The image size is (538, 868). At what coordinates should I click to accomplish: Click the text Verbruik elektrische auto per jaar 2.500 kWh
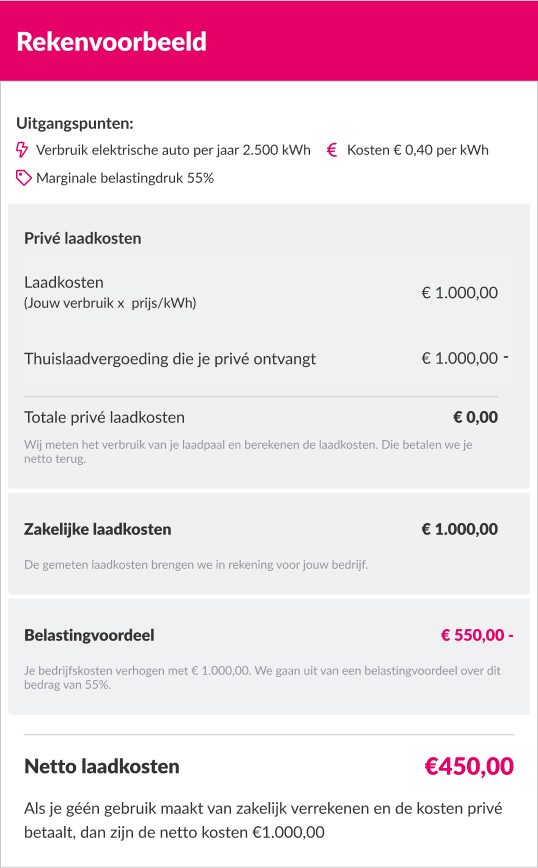[173, 150]
